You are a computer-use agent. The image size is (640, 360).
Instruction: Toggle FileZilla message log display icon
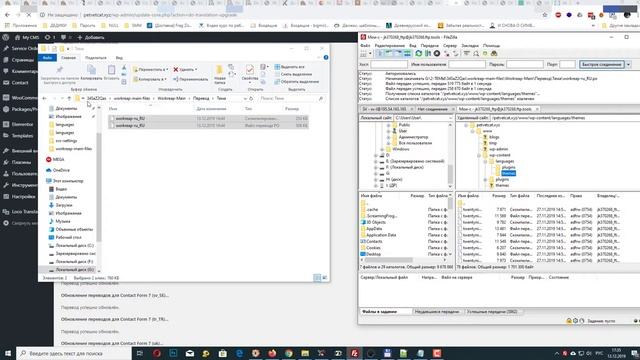click(380, 53)
